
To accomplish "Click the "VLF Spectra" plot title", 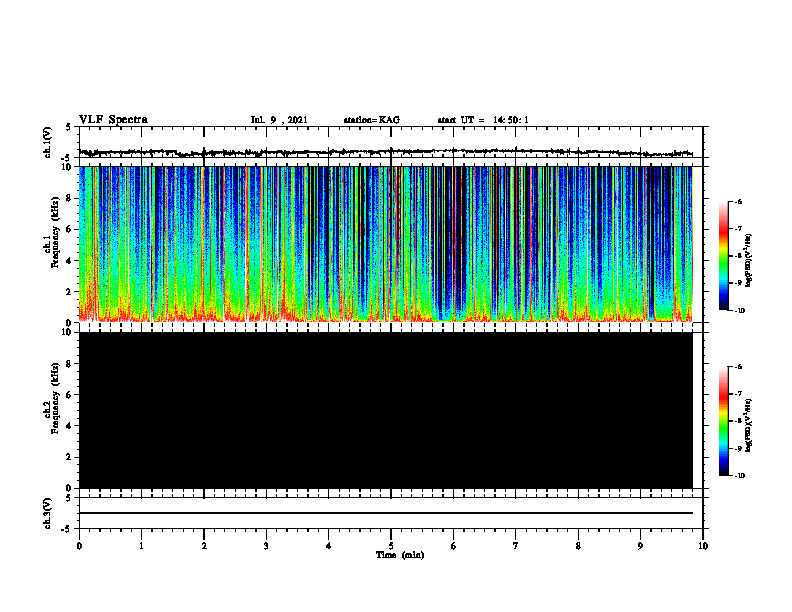I will [x=113, y=120].
